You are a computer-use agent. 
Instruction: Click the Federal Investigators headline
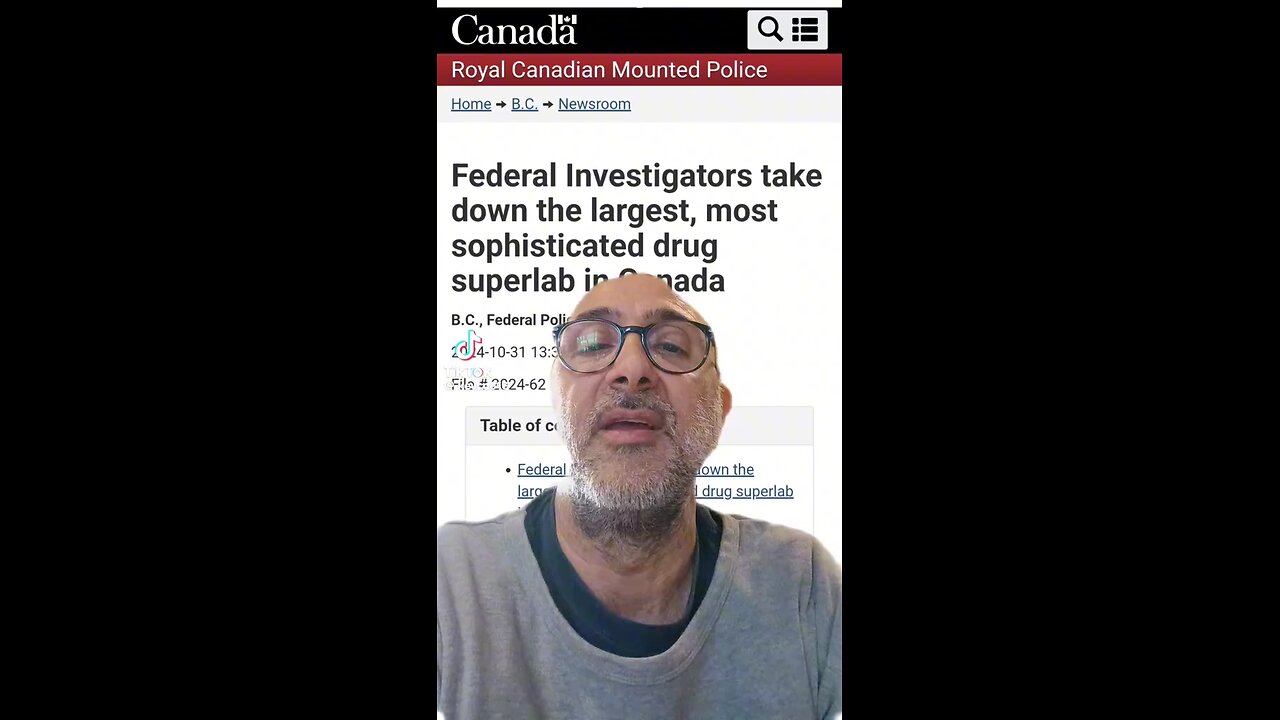tap(636, 228)
